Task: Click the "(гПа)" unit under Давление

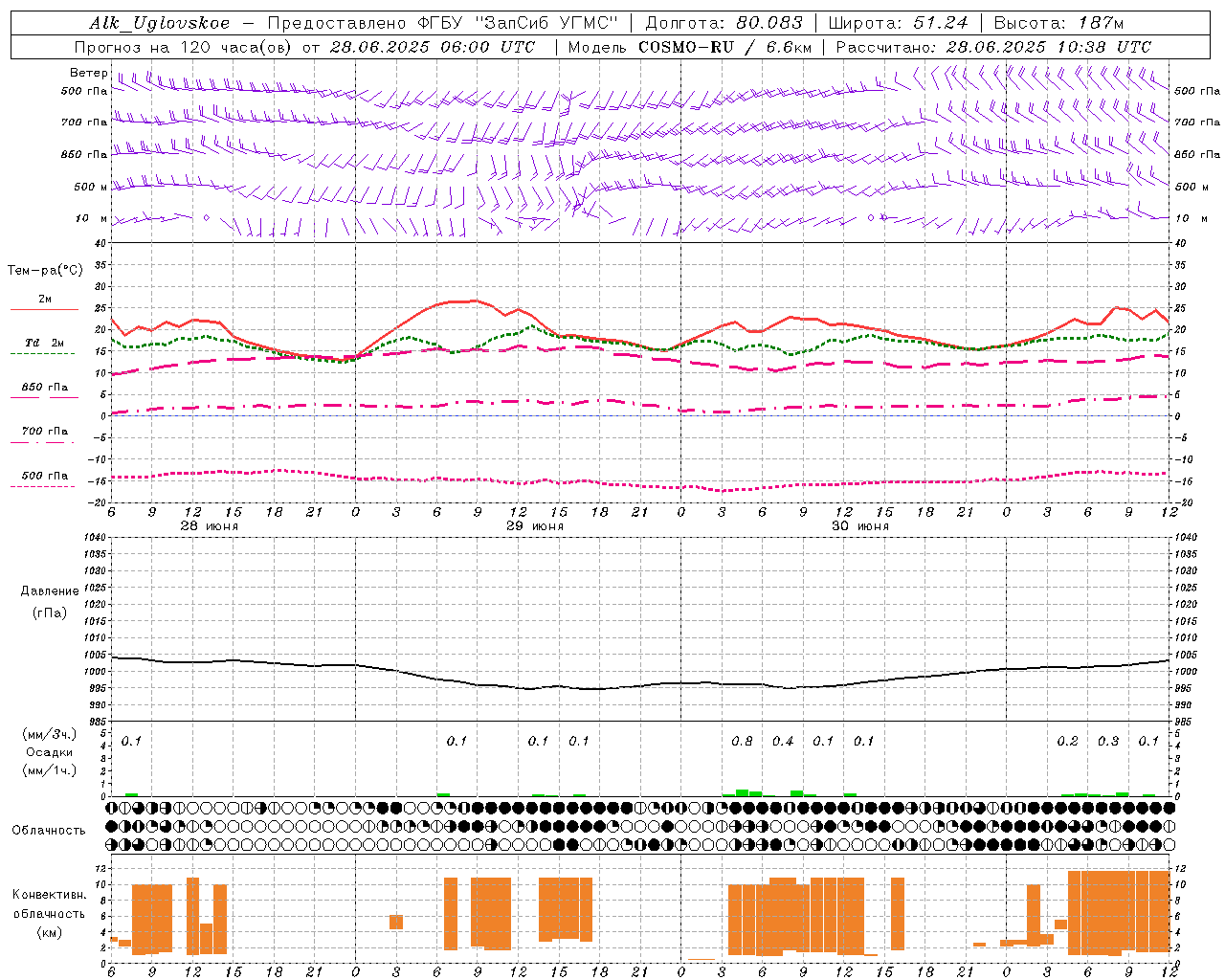Action: (50, 612)
